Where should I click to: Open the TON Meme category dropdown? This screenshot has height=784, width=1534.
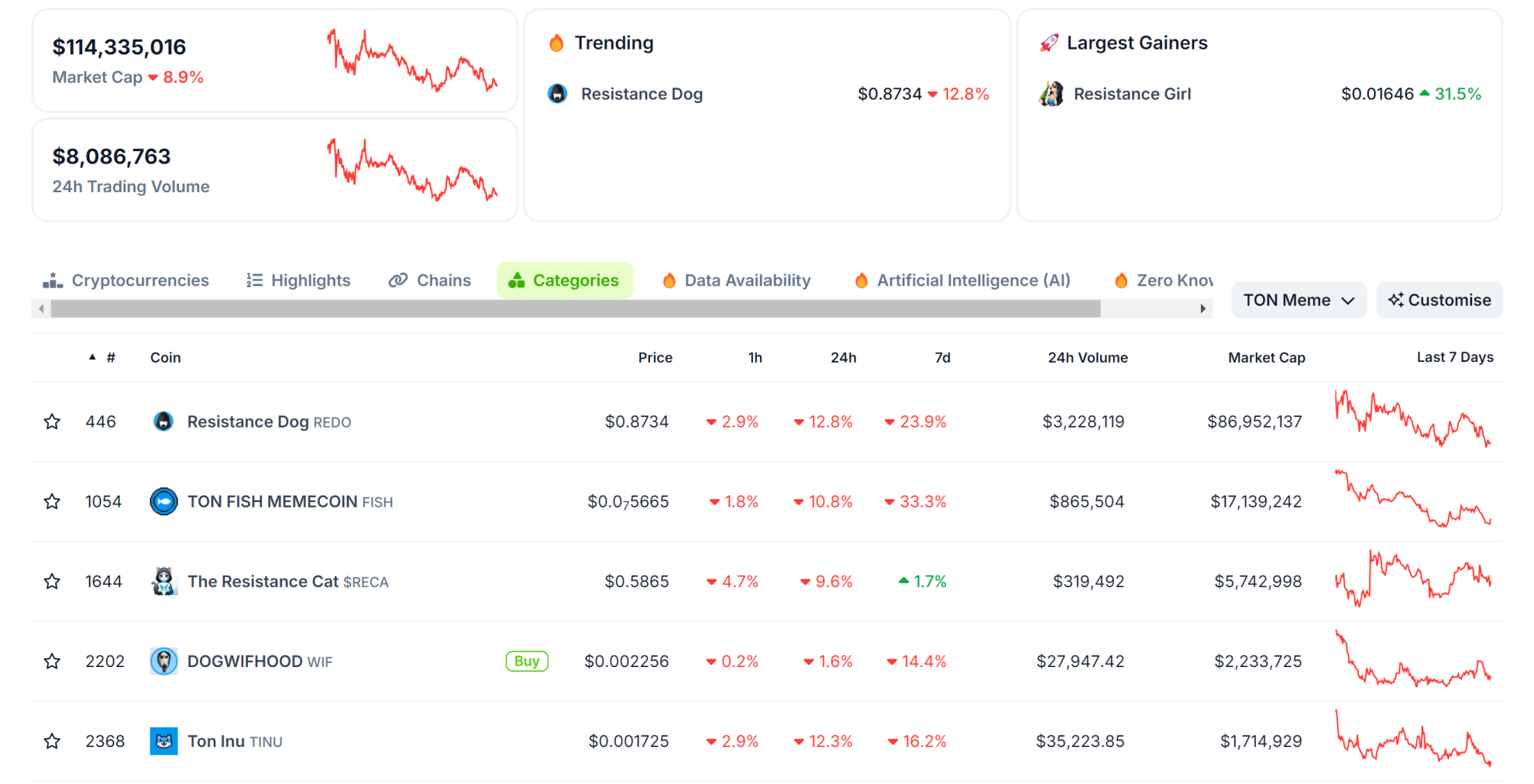[x=1298, y=300]
